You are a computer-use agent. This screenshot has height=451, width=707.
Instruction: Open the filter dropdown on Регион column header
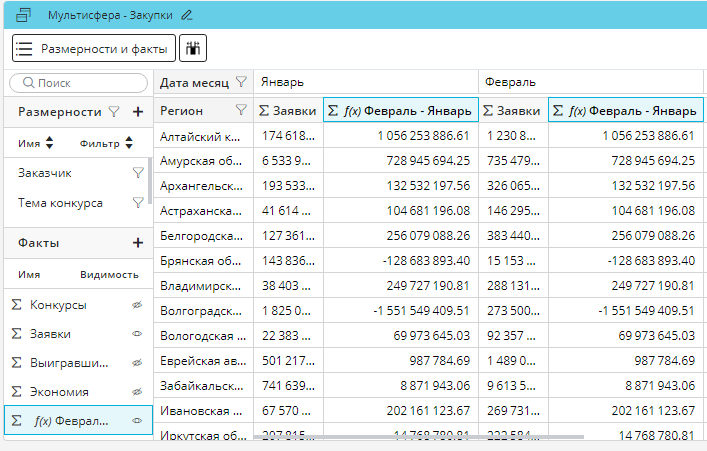click(x=241, y=110)
